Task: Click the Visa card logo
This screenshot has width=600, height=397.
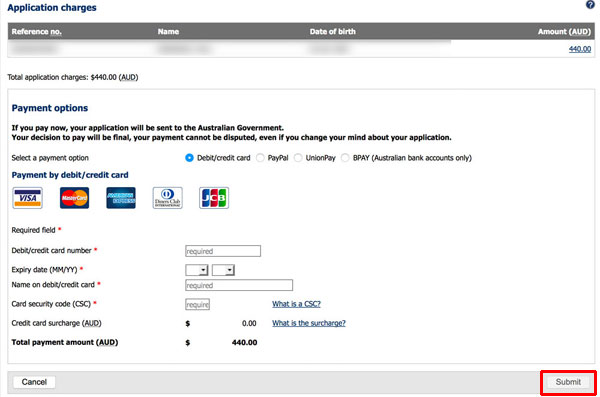Action: pyautogui.click(x=28, y=198)
